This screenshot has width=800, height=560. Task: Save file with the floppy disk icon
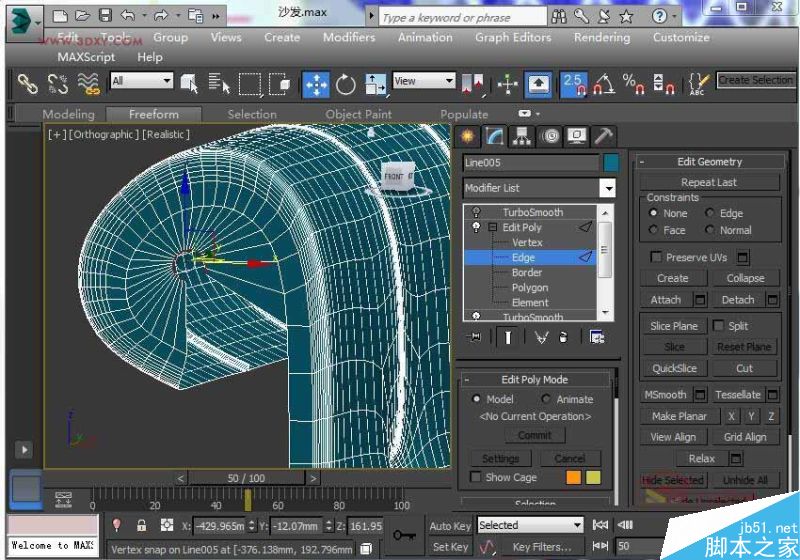105,15
